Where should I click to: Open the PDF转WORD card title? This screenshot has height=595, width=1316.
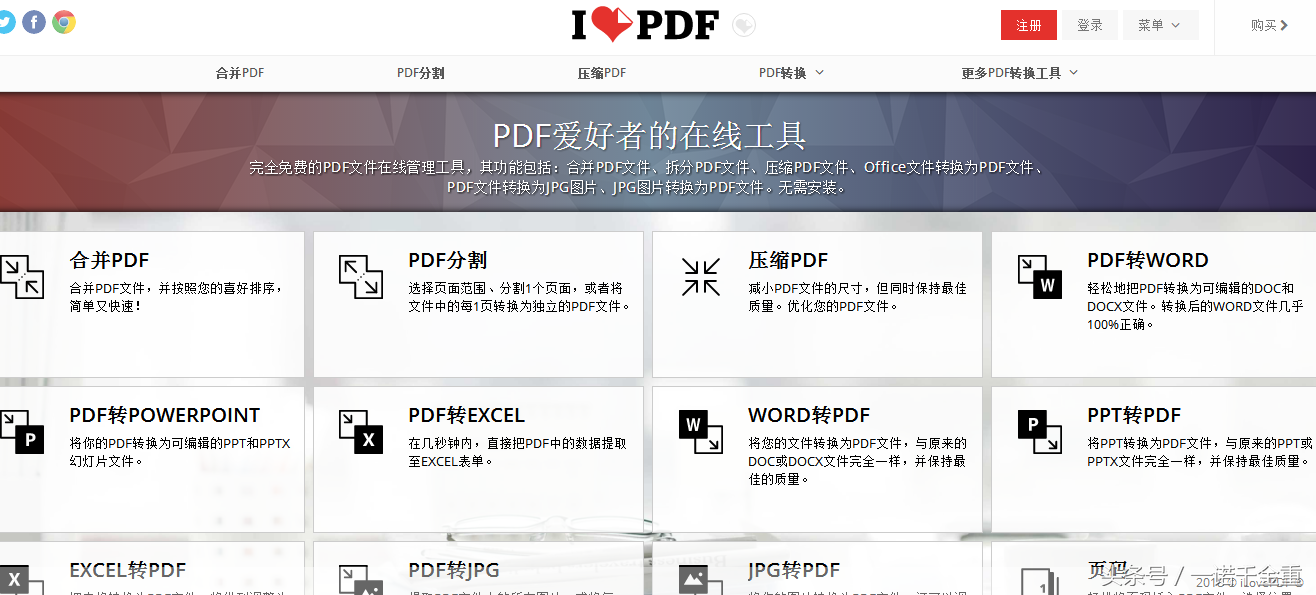point(1148,260)
